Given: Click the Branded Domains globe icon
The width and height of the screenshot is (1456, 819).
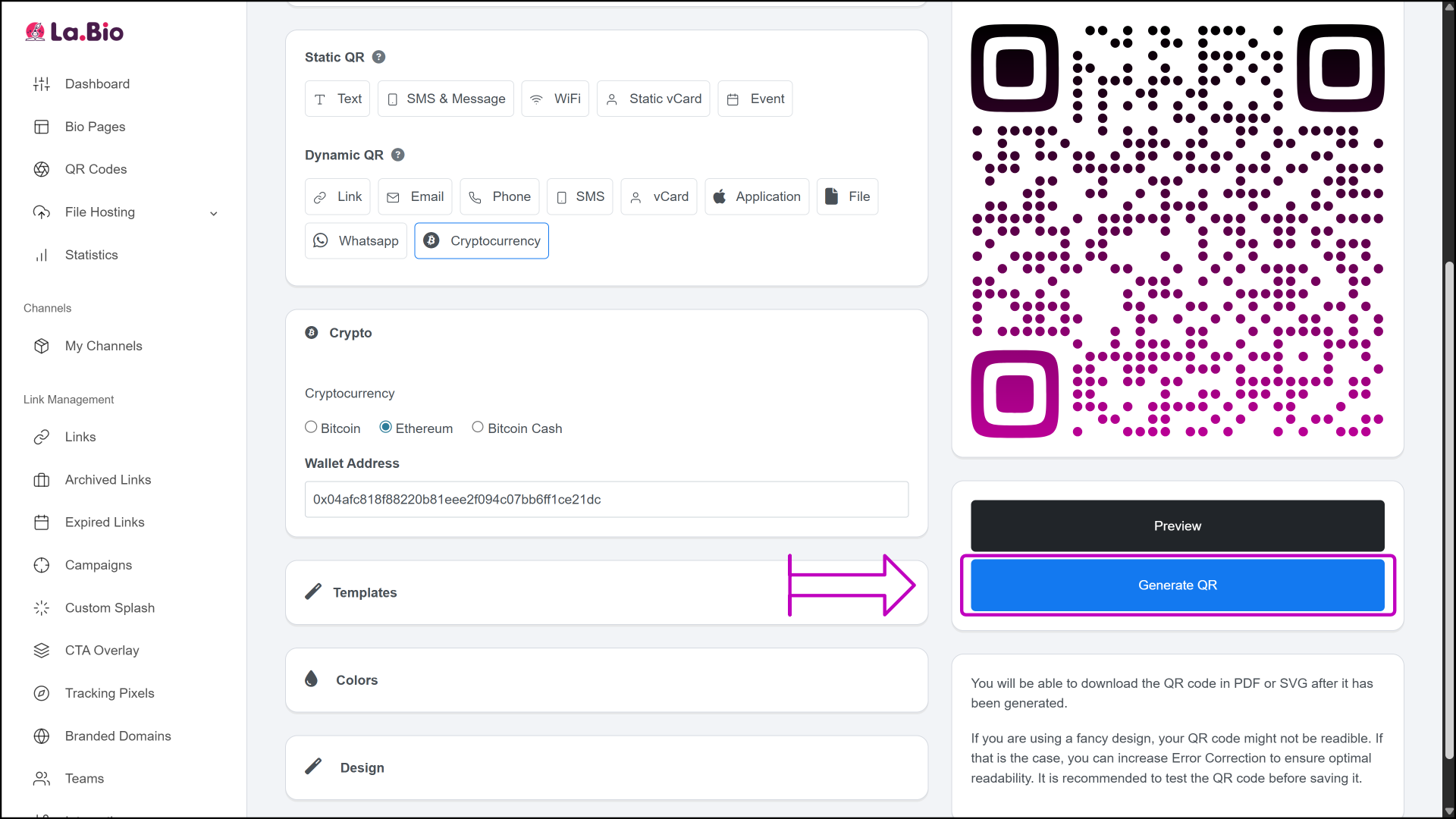Looking at the screenshot, I should (42, 736).
